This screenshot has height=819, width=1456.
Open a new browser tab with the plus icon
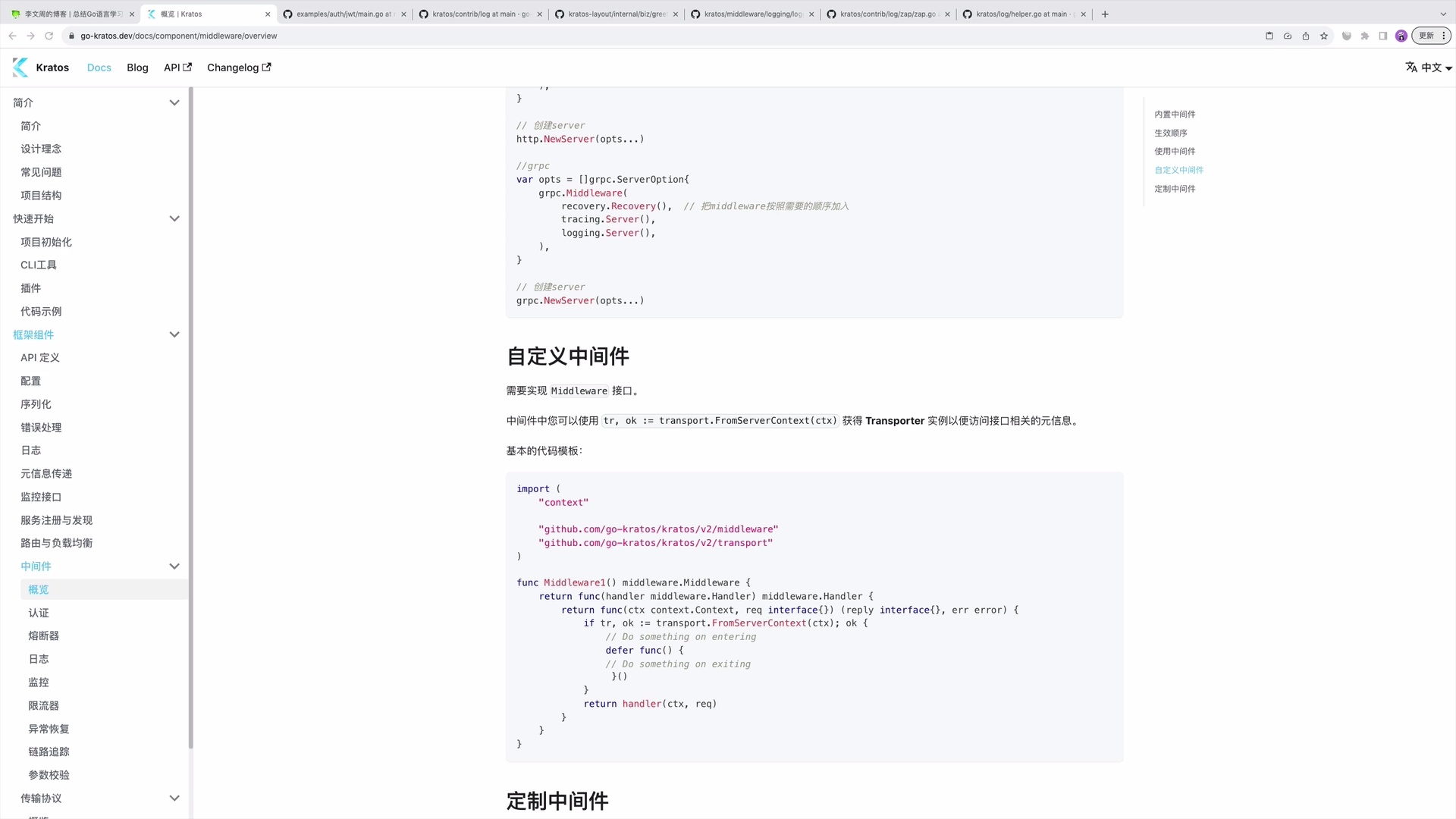1105,14
